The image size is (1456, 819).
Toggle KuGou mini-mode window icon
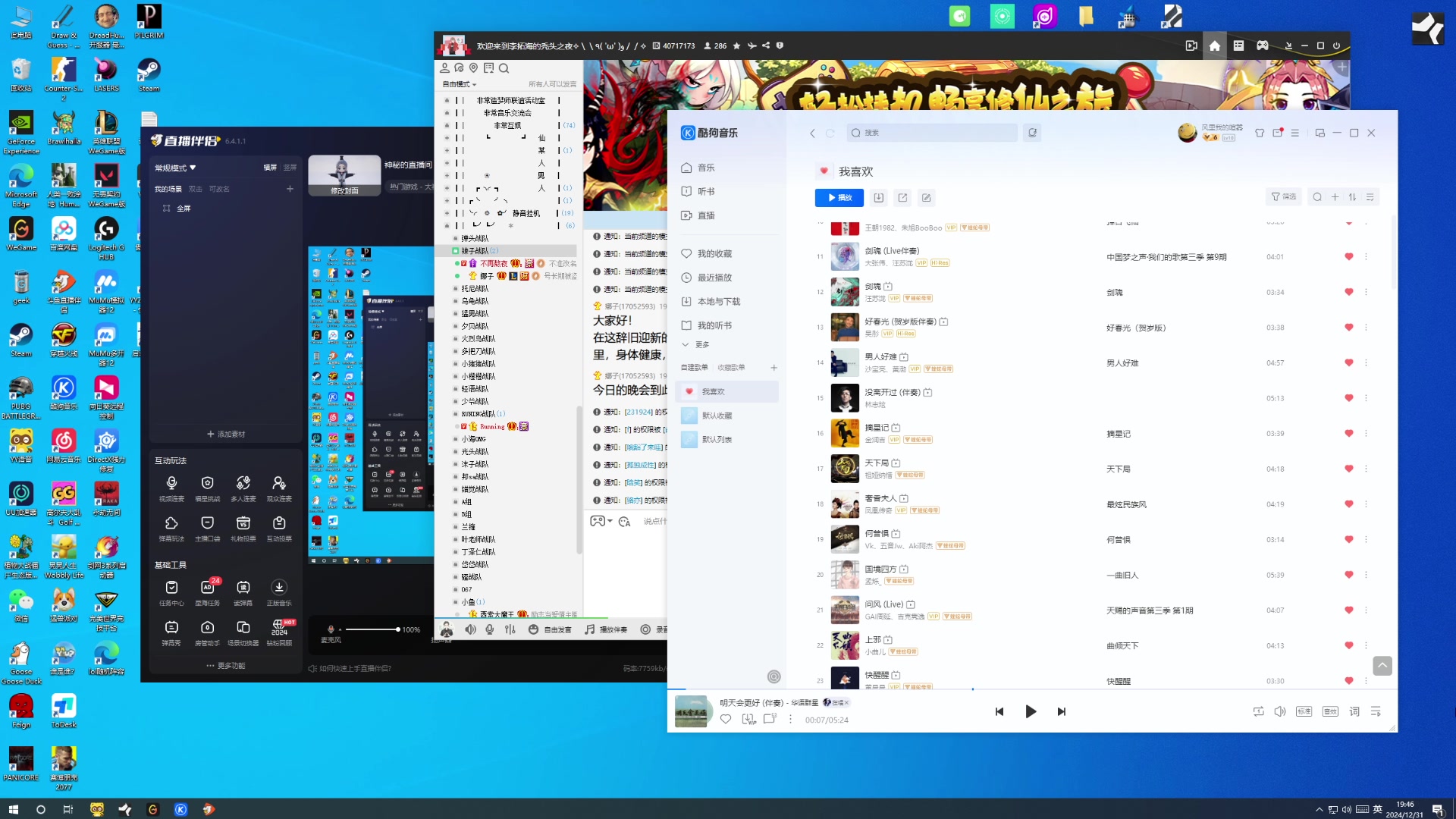[x=1319, y=133]
